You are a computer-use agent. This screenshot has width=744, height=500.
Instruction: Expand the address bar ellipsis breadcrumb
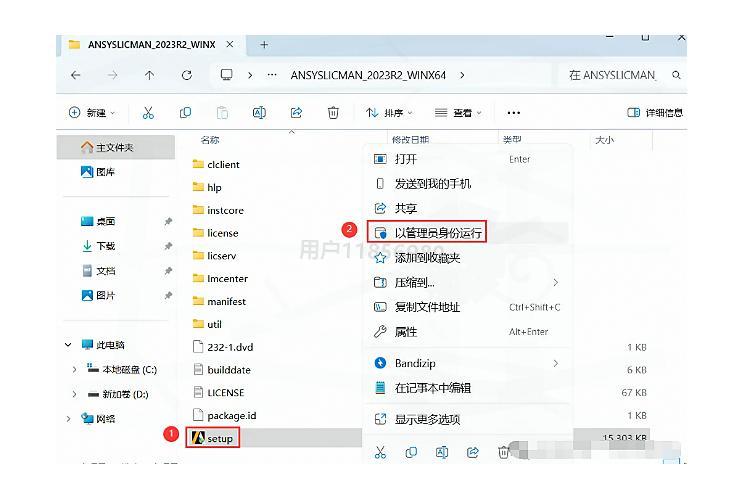click(x=271, y=75)
